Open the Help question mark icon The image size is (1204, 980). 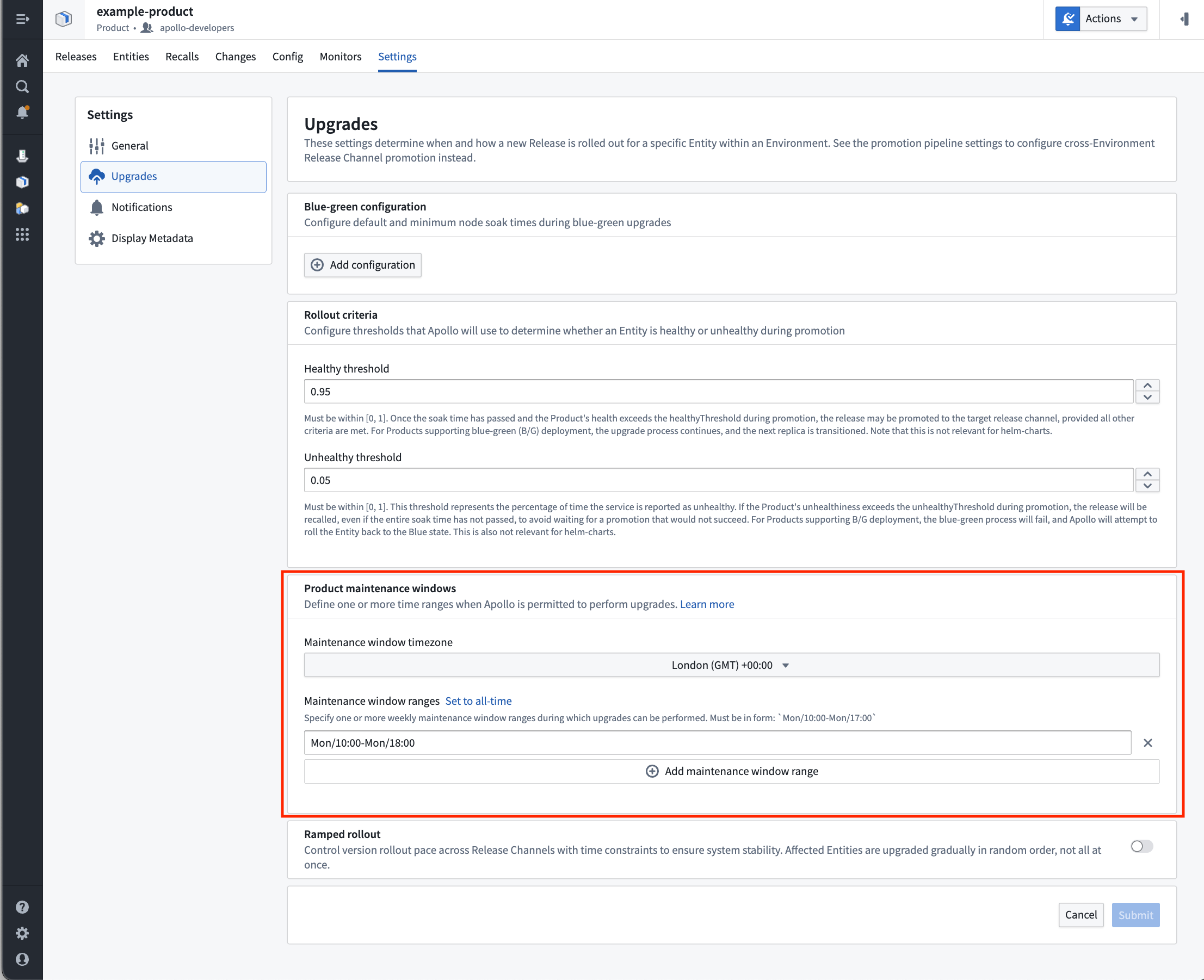(x=22, y=907)
